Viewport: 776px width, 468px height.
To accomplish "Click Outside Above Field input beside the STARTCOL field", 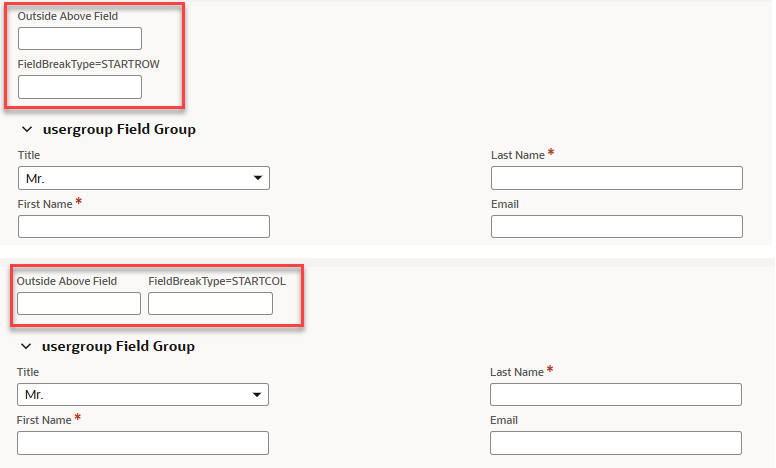I will [x=79, y=303].
